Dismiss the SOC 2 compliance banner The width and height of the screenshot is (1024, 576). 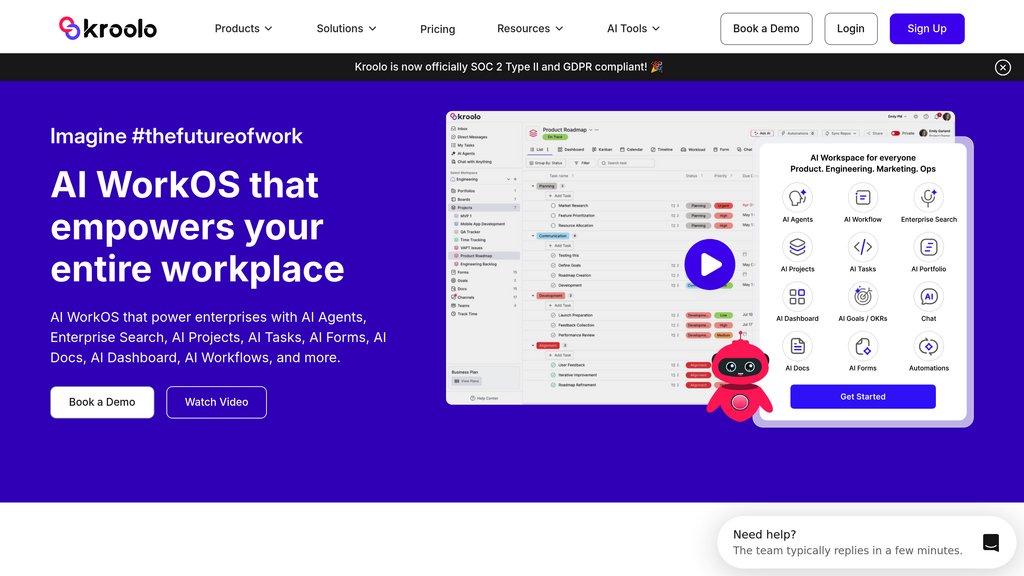point(1002,67)
